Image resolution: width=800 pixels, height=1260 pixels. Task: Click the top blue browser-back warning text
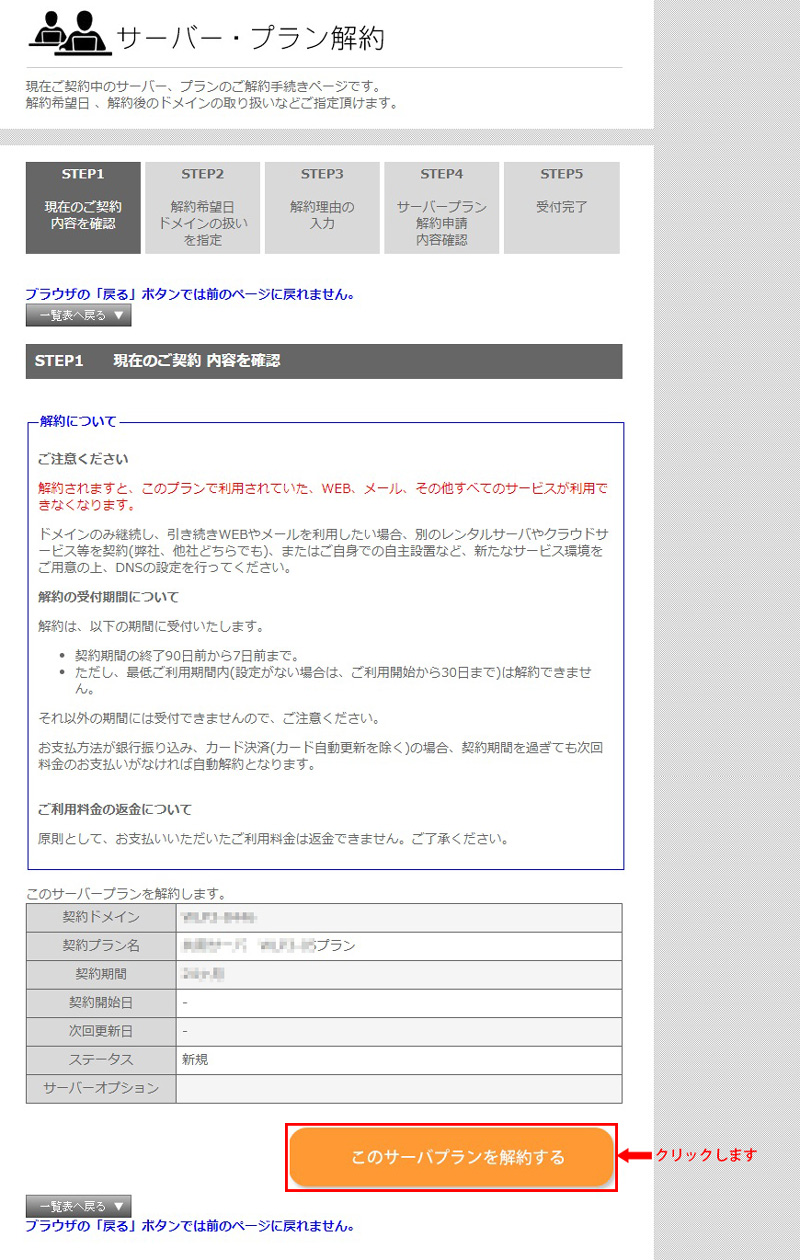[x=190, y=294]
